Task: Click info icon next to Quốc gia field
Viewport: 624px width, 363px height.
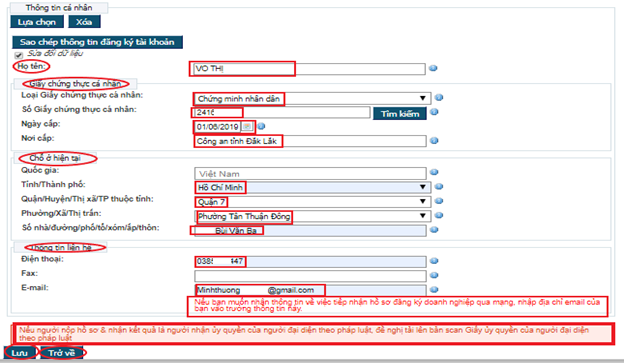Action: 434,172
